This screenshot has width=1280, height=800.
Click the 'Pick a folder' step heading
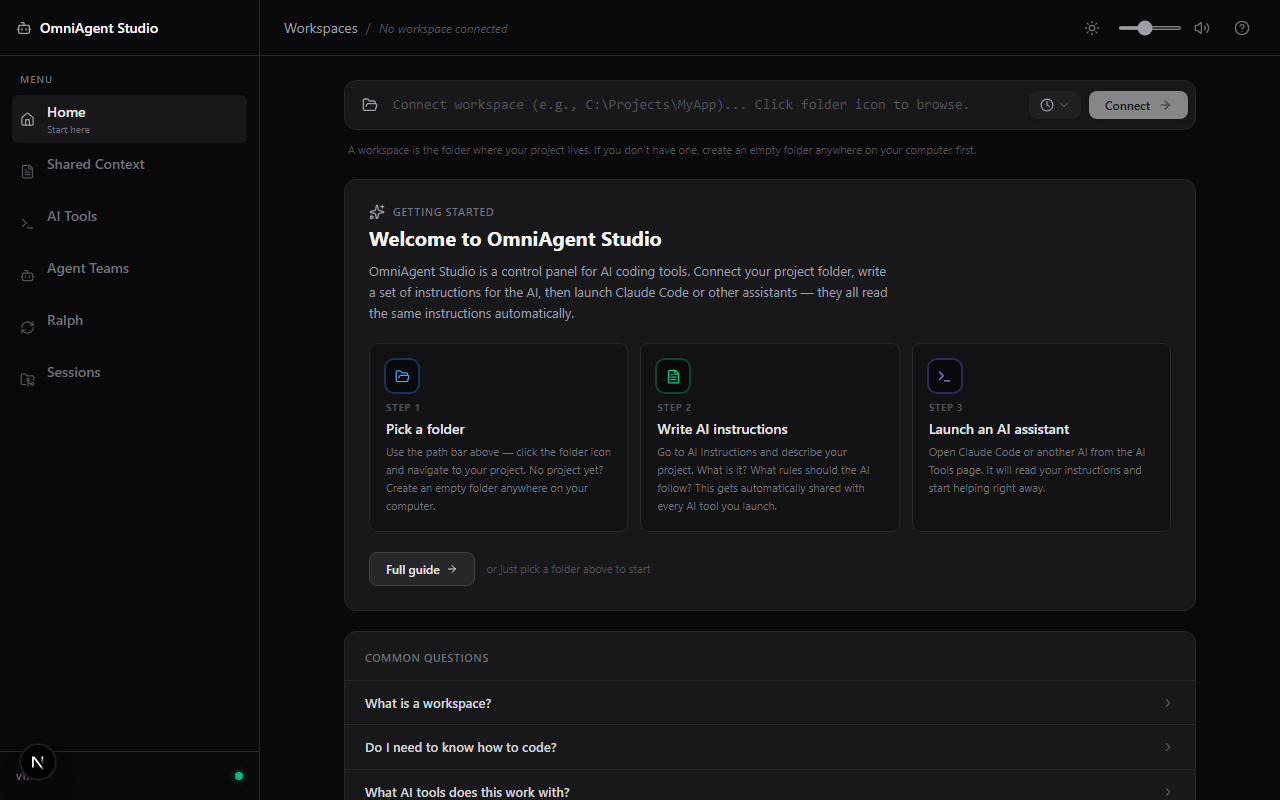click(x=425, y=429)
